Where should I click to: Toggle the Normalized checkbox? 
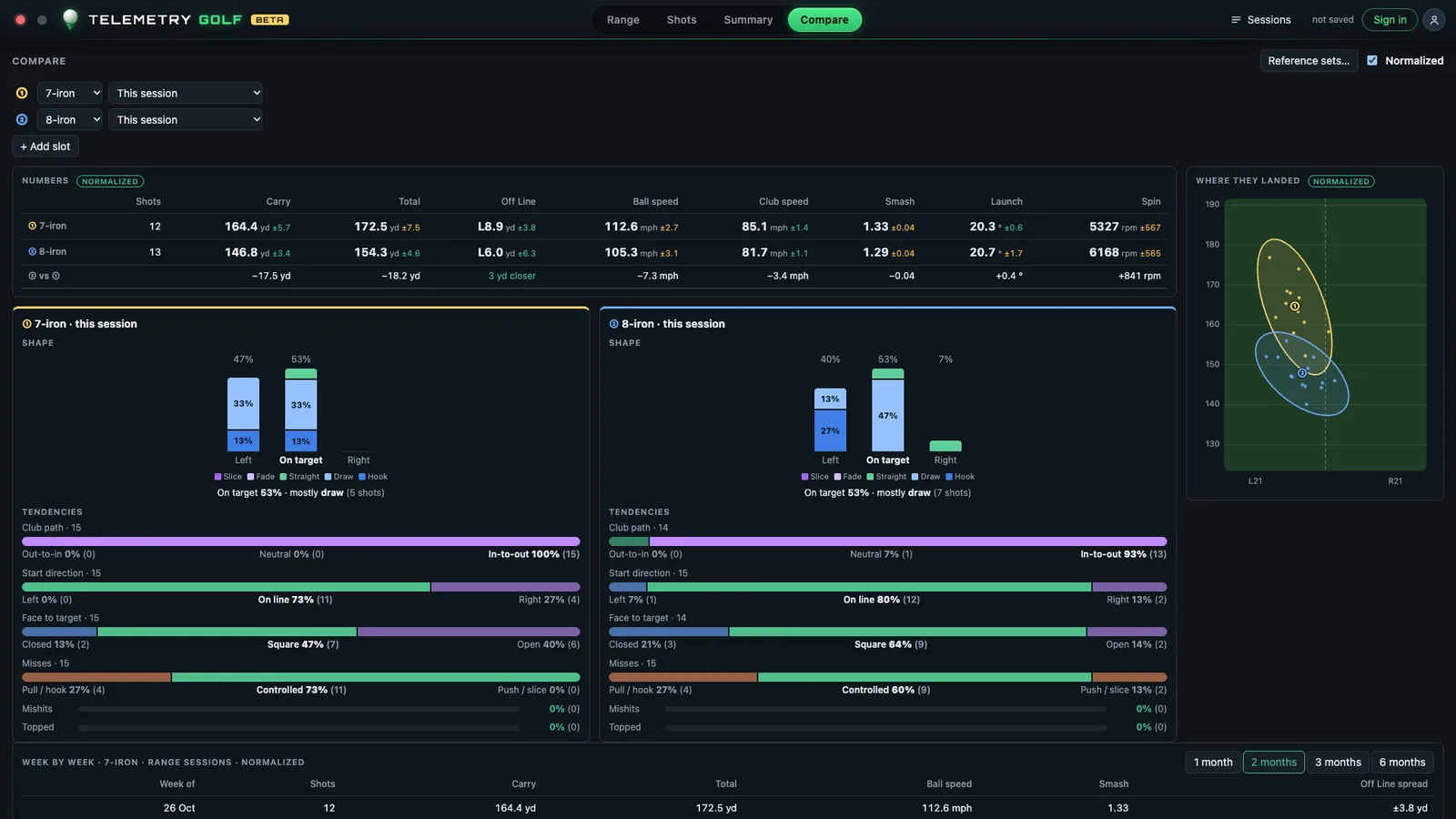pos(1372,61)
